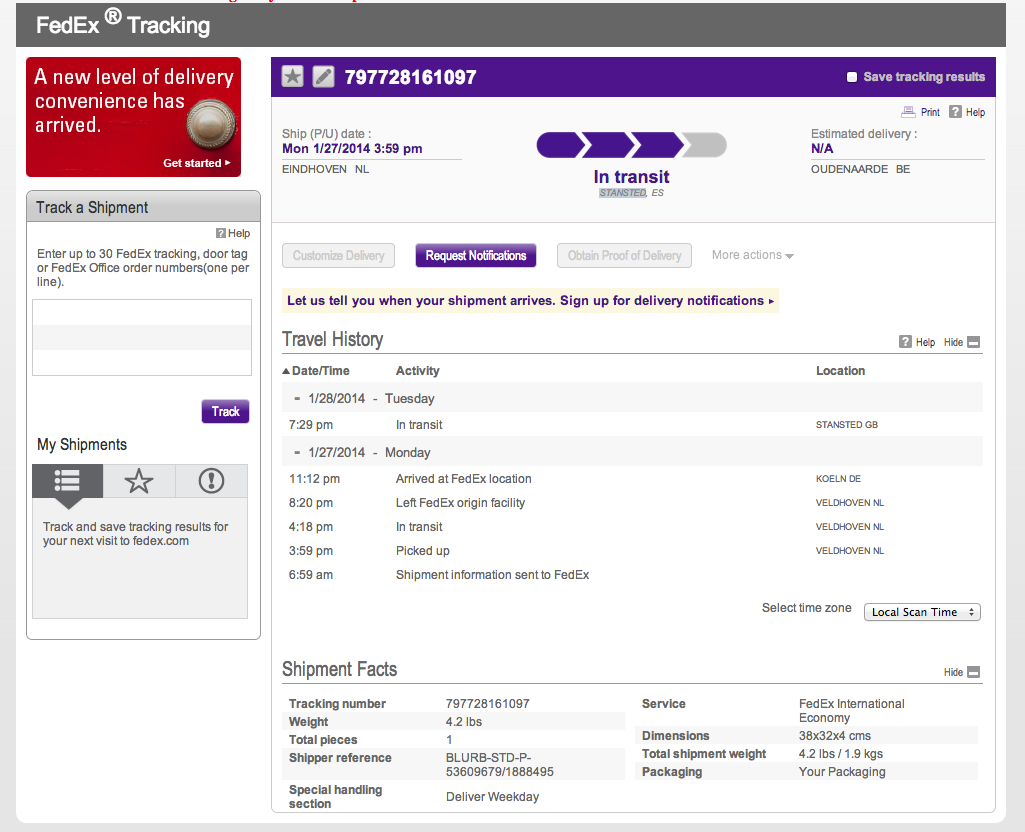This screenshot has height=832, width=1025.
Task: Open the starred shipments tab in My Shipments
Action: (x=139, y=481)
